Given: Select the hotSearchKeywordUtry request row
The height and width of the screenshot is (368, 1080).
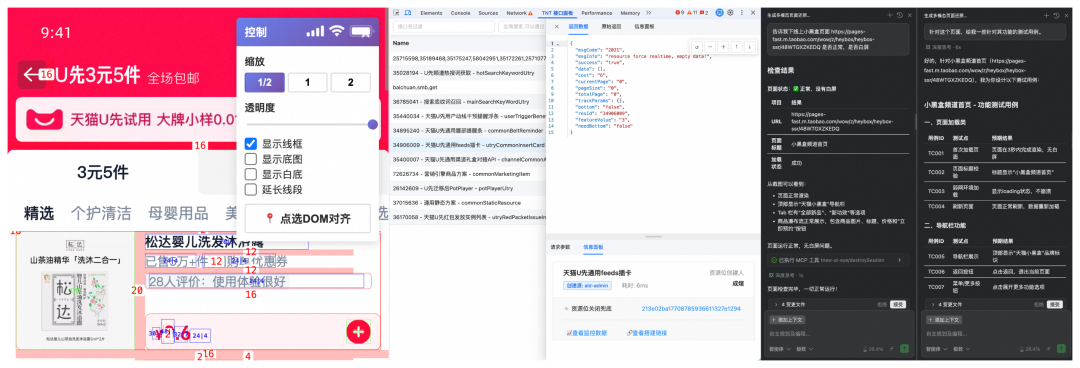Looking at the screenshot, I should tap(468, 72).
